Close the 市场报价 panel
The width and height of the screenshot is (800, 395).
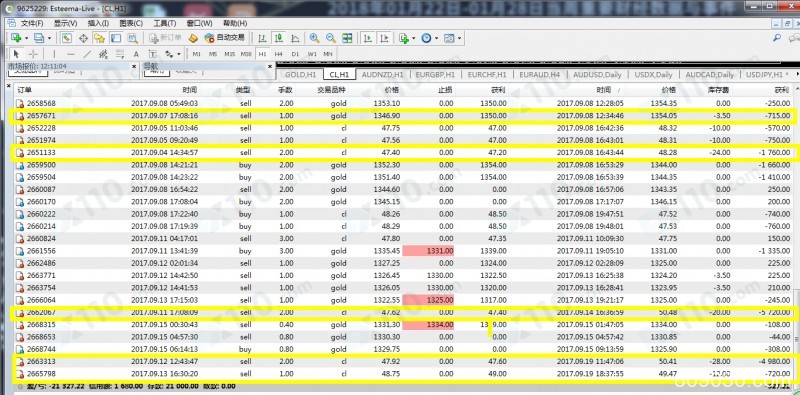click(134, 66)
